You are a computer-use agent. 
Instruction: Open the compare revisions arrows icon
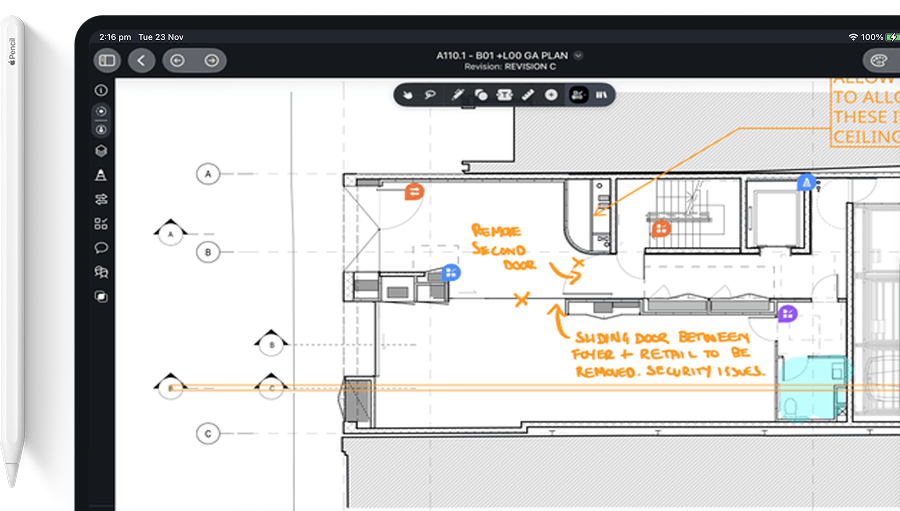pos(101,199)
